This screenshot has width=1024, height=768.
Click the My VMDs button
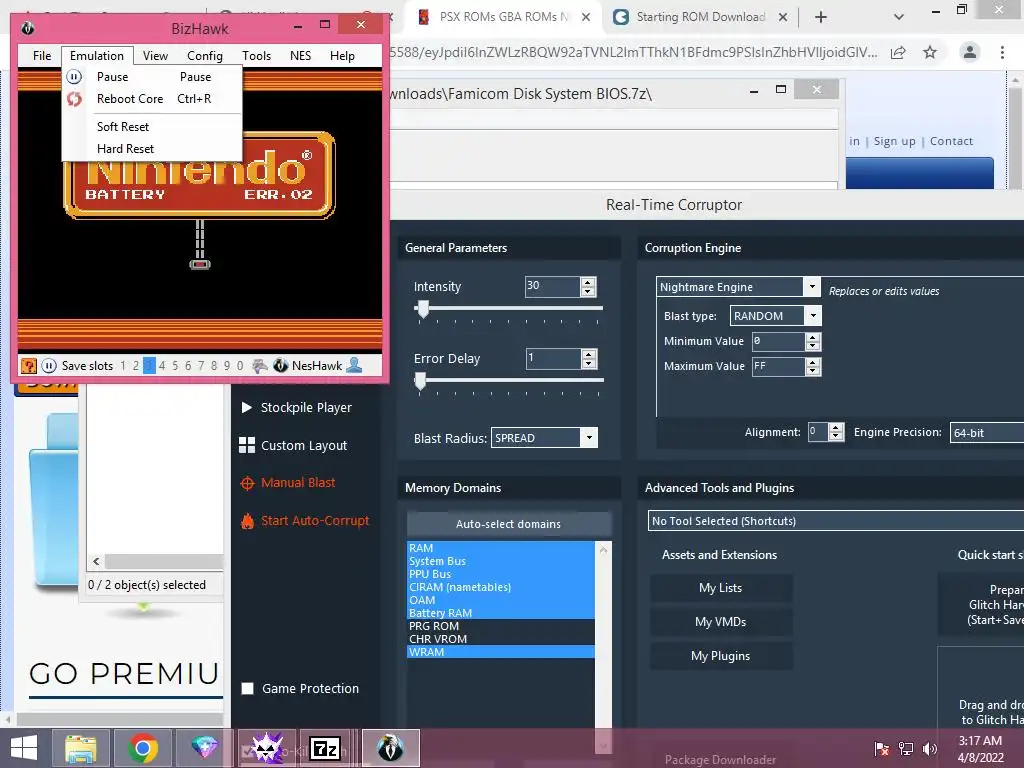(x=721, y=622)
